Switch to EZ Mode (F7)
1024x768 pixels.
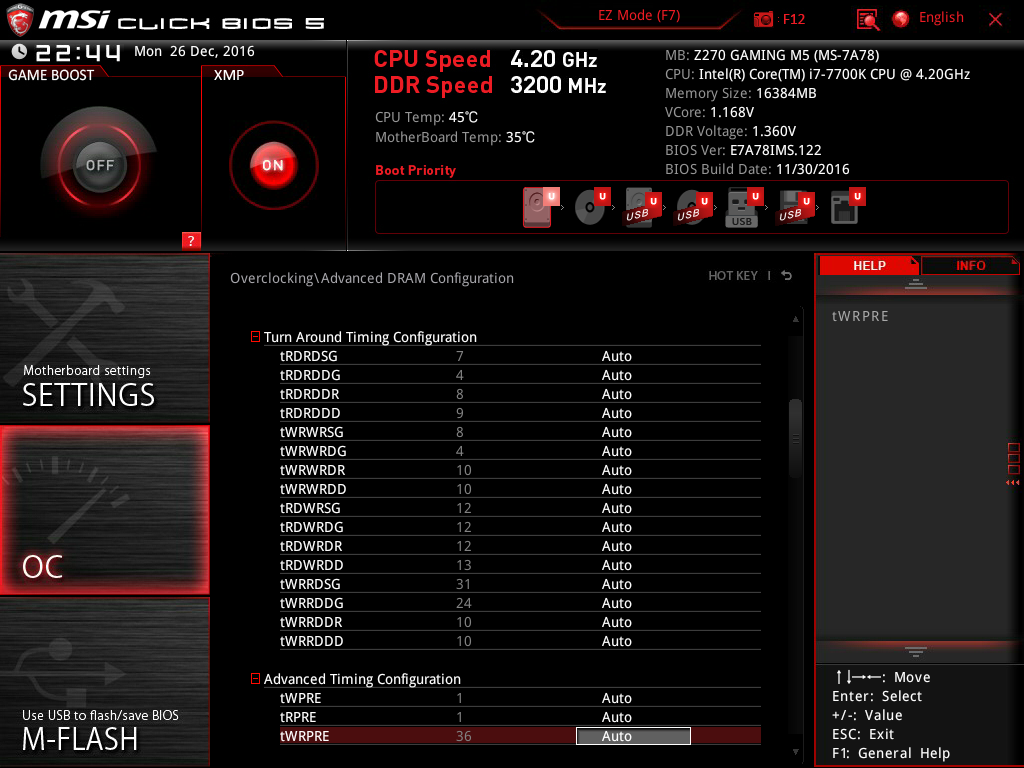pyautogui.click(x=639, y=16)
